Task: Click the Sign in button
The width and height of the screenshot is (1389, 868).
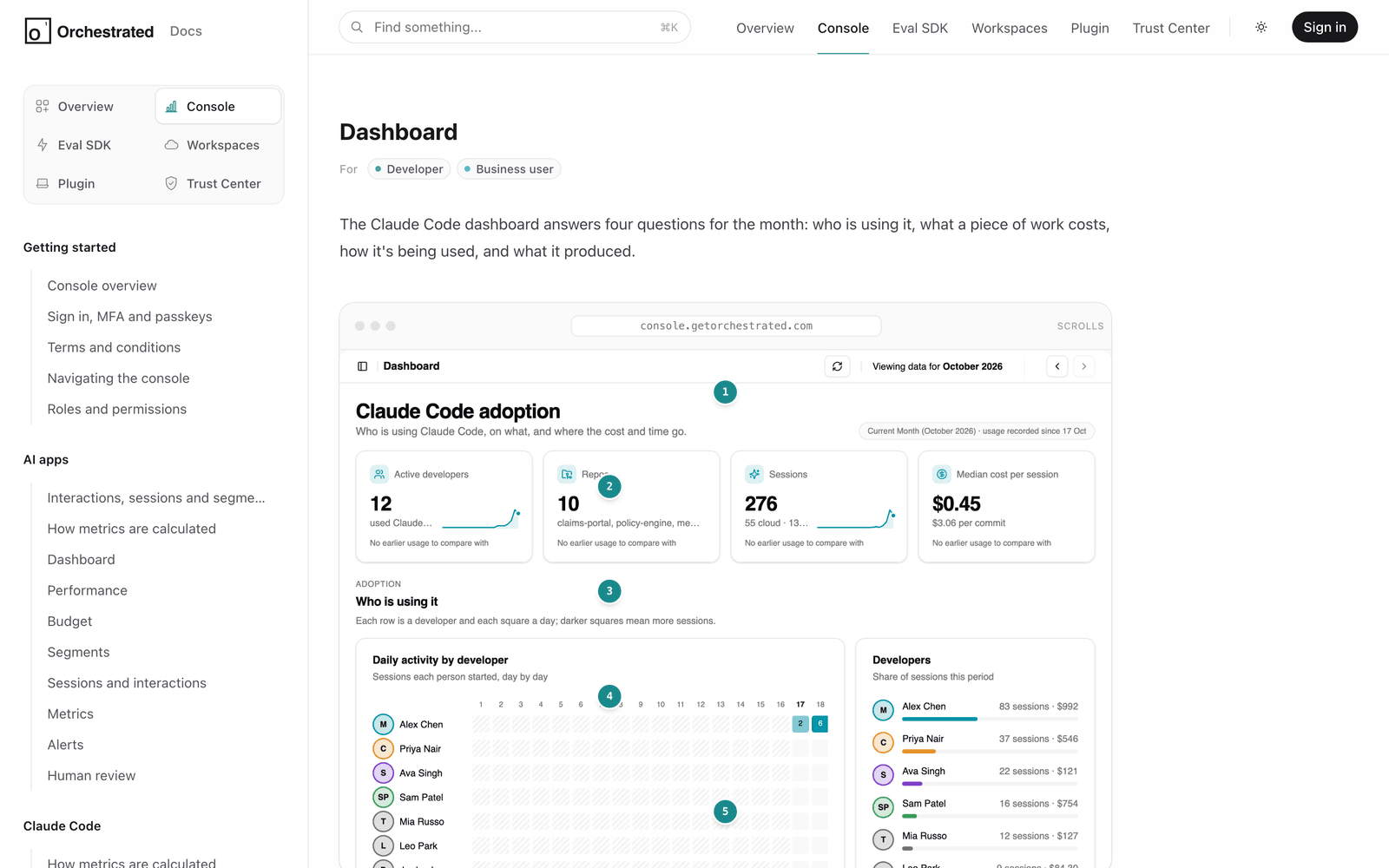Action: (1325, 28)
